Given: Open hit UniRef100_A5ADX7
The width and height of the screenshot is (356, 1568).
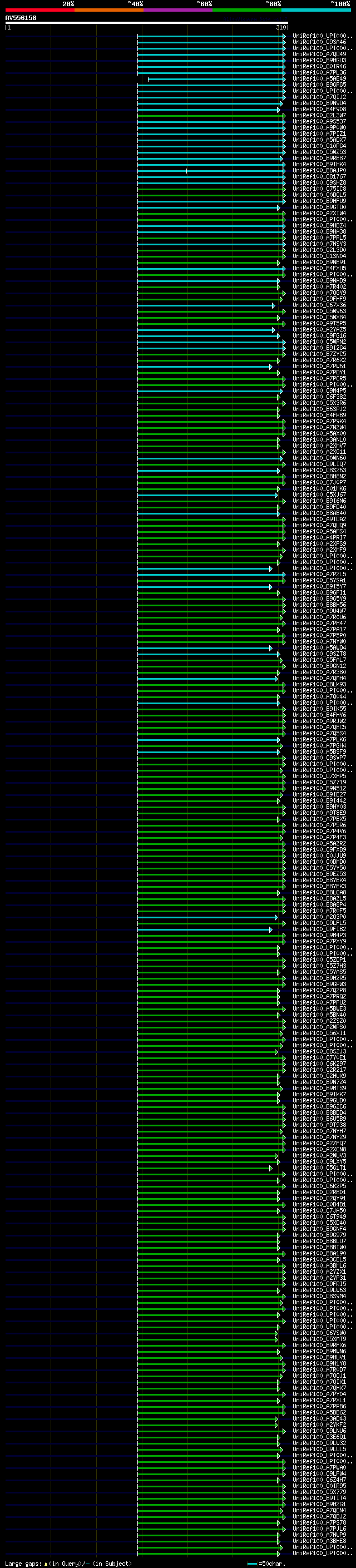Looking at the screenshot, I should (319, 140).
